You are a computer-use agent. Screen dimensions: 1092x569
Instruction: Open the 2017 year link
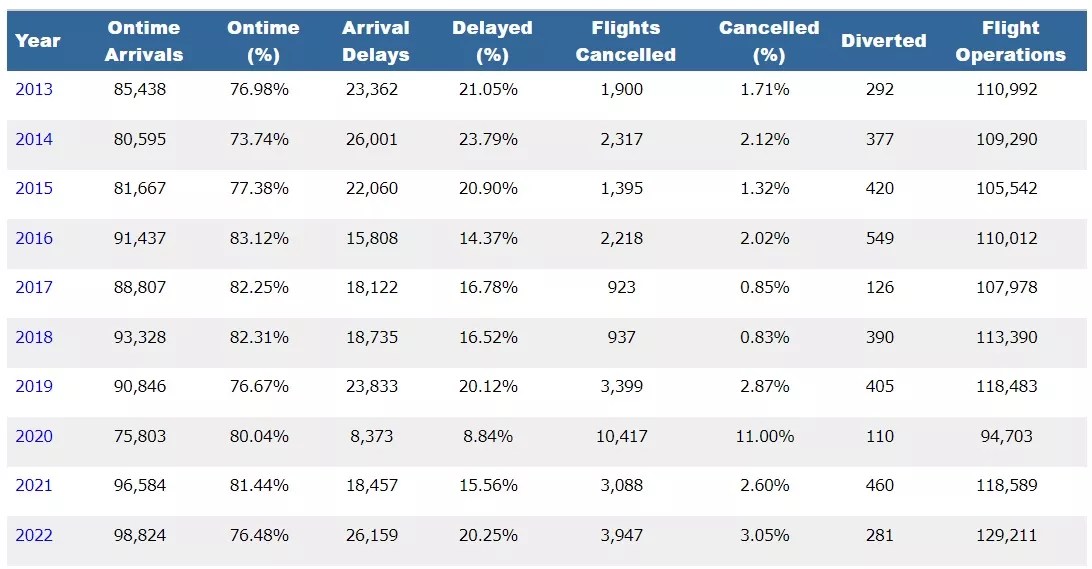[x=34, y=287]
